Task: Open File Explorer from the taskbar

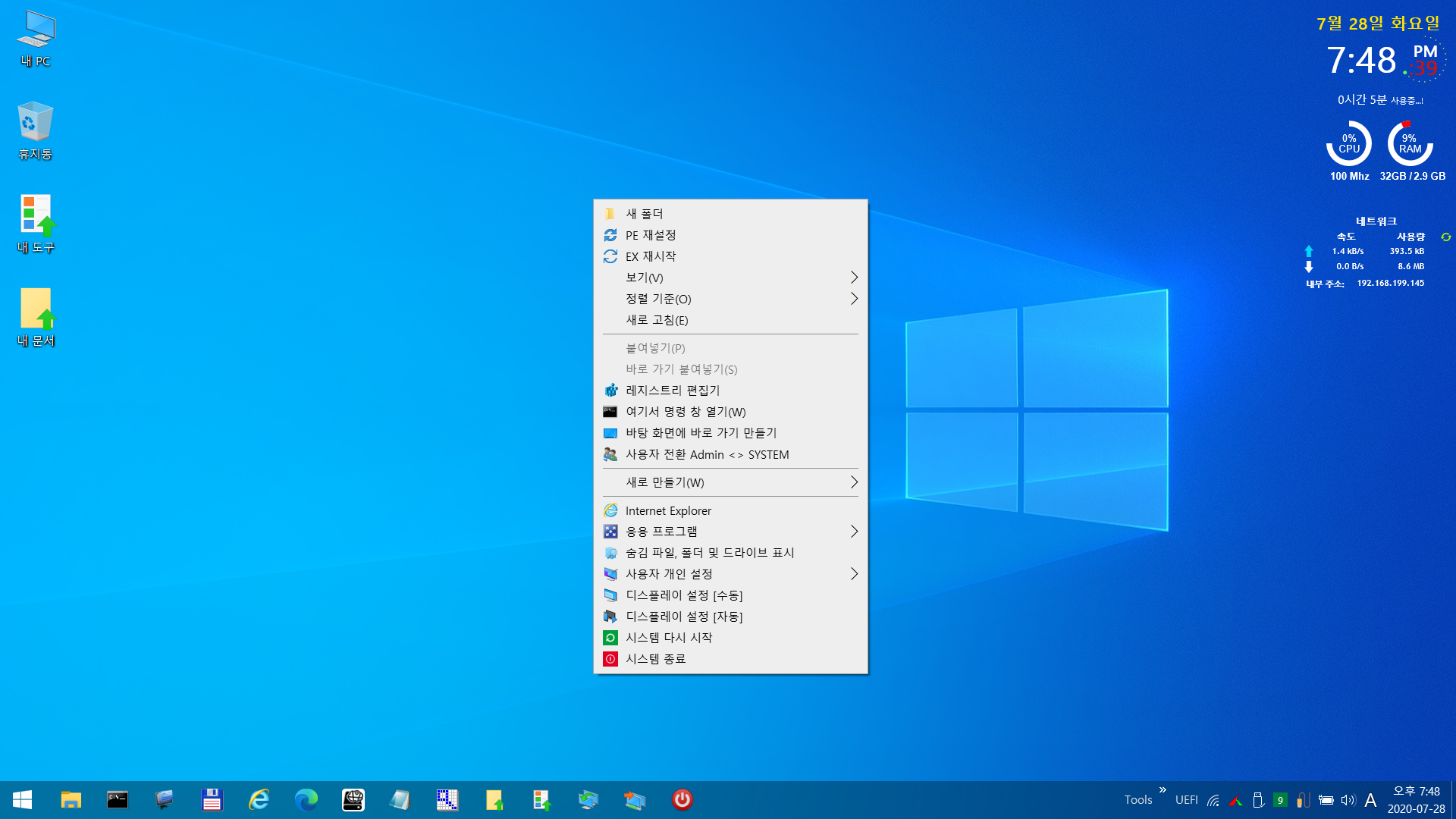Action: (x=71, y=800)
